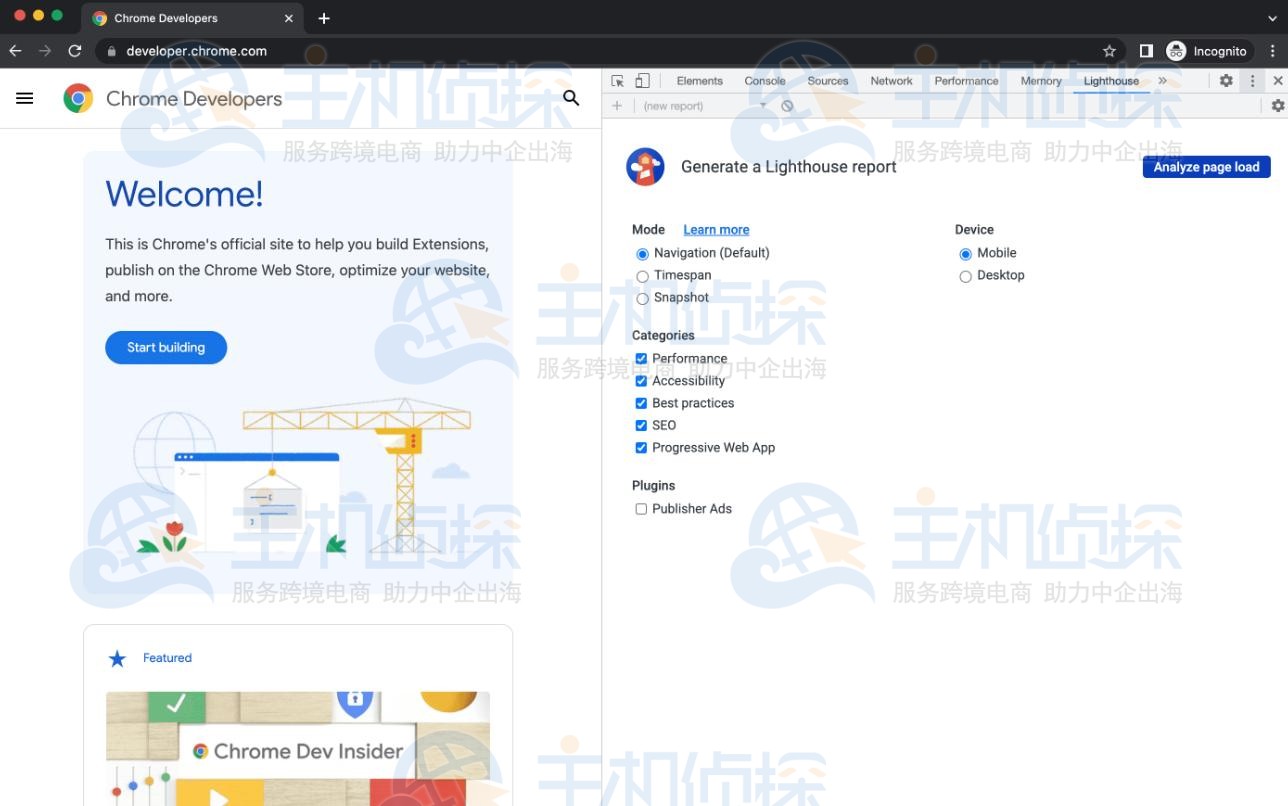The width and height of the screenshot is (1288, 806).
Task: Open Chrome's three-dot menu
Action: click(x=1273, y=51)
